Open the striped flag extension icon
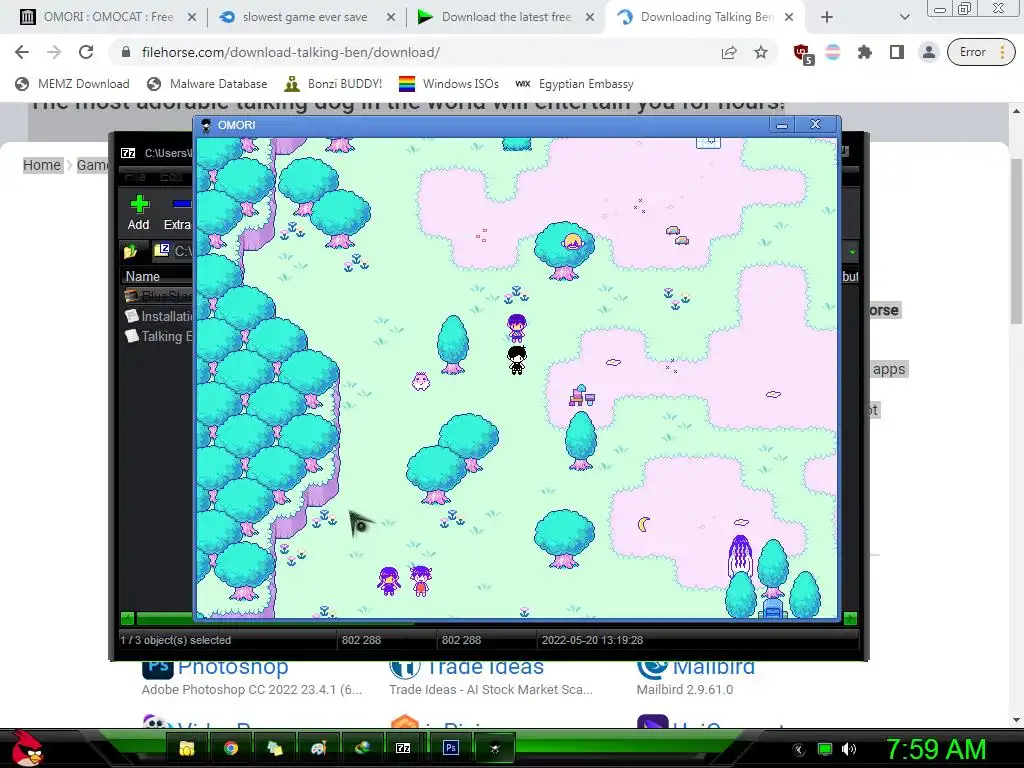The width and height of the screenshot is (1024, 768). click(833, 52)
